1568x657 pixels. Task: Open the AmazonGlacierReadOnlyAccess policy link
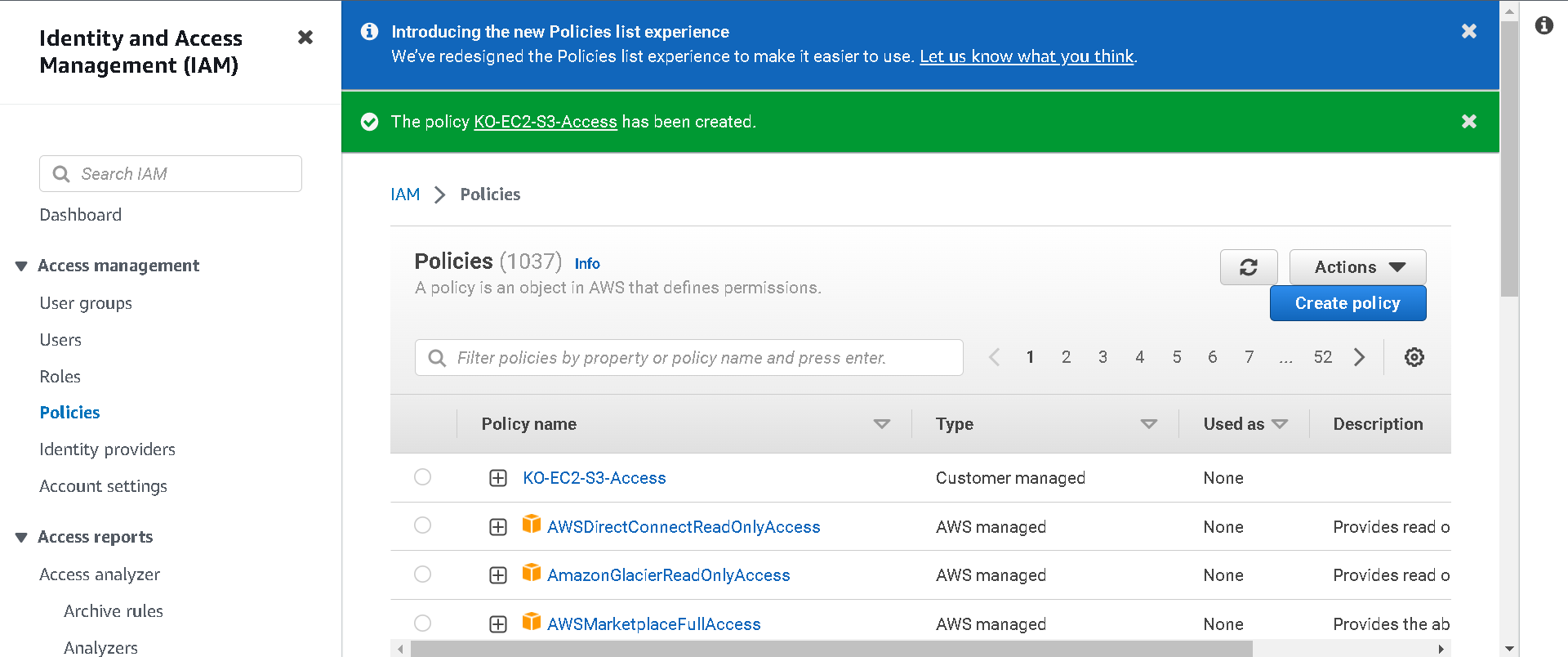[x=668, y=575]
